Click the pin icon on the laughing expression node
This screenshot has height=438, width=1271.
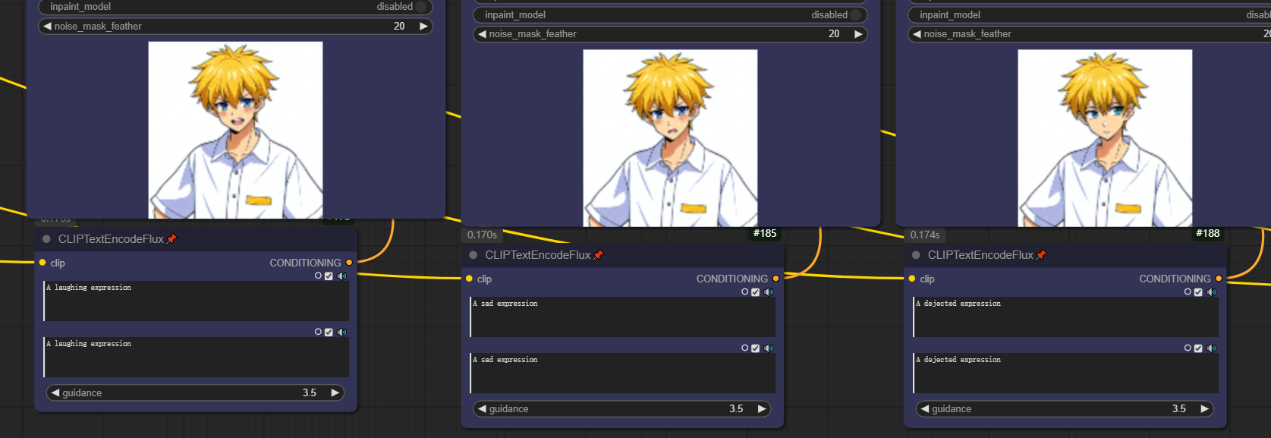(171, 240)
